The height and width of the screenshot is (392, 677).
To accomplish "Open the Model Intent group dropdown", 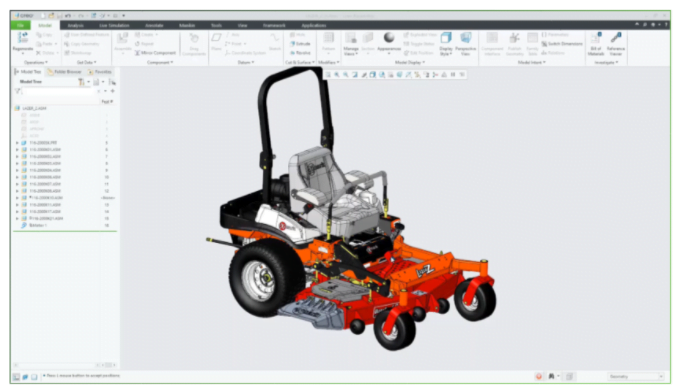I will click(531, 63).
